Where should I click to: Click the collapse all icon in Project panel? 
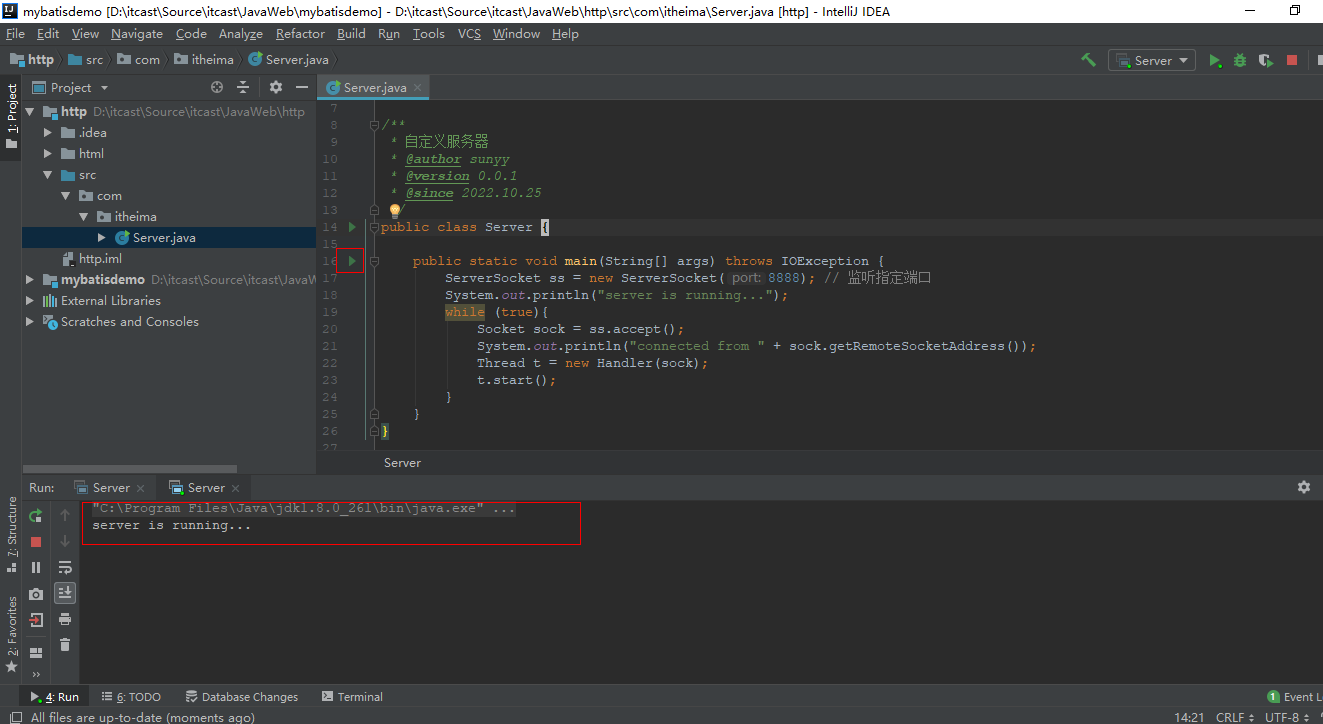(243, 88)
